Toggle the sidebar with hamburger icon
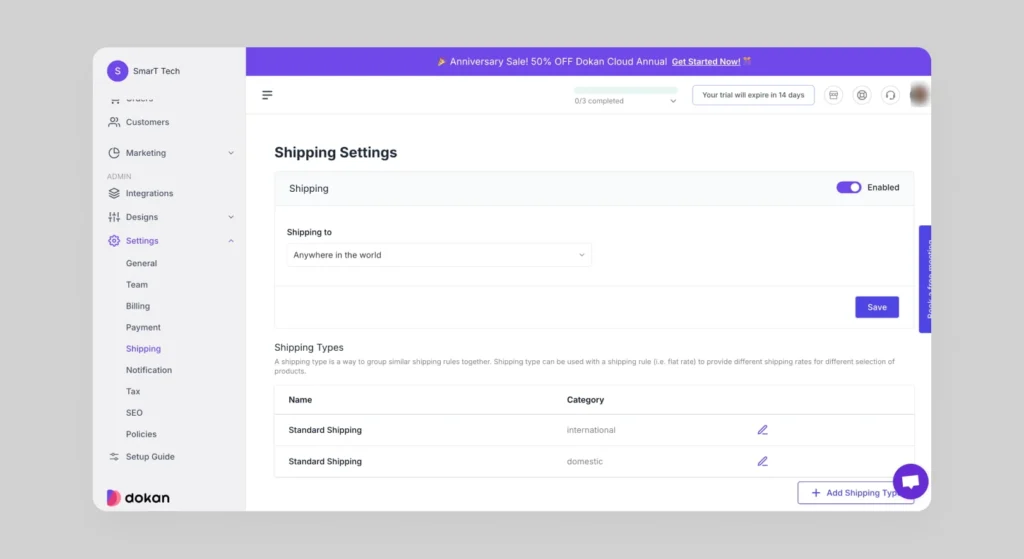Viewport: 1024px width, 559px height. (x=267, y=95)
